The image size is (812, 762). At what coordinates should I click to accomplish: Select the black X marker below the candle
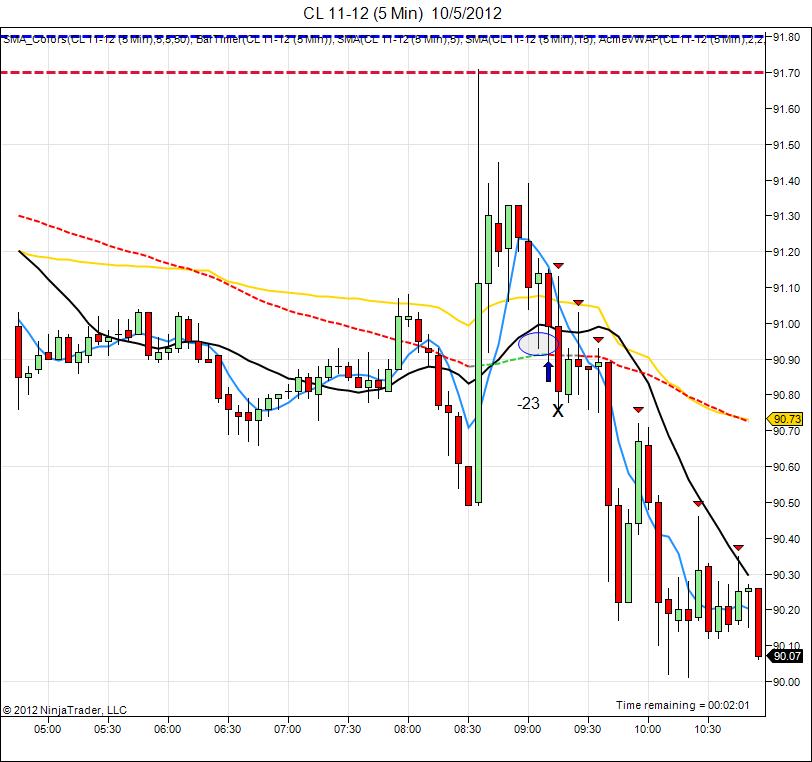click(x=558, y=411)
